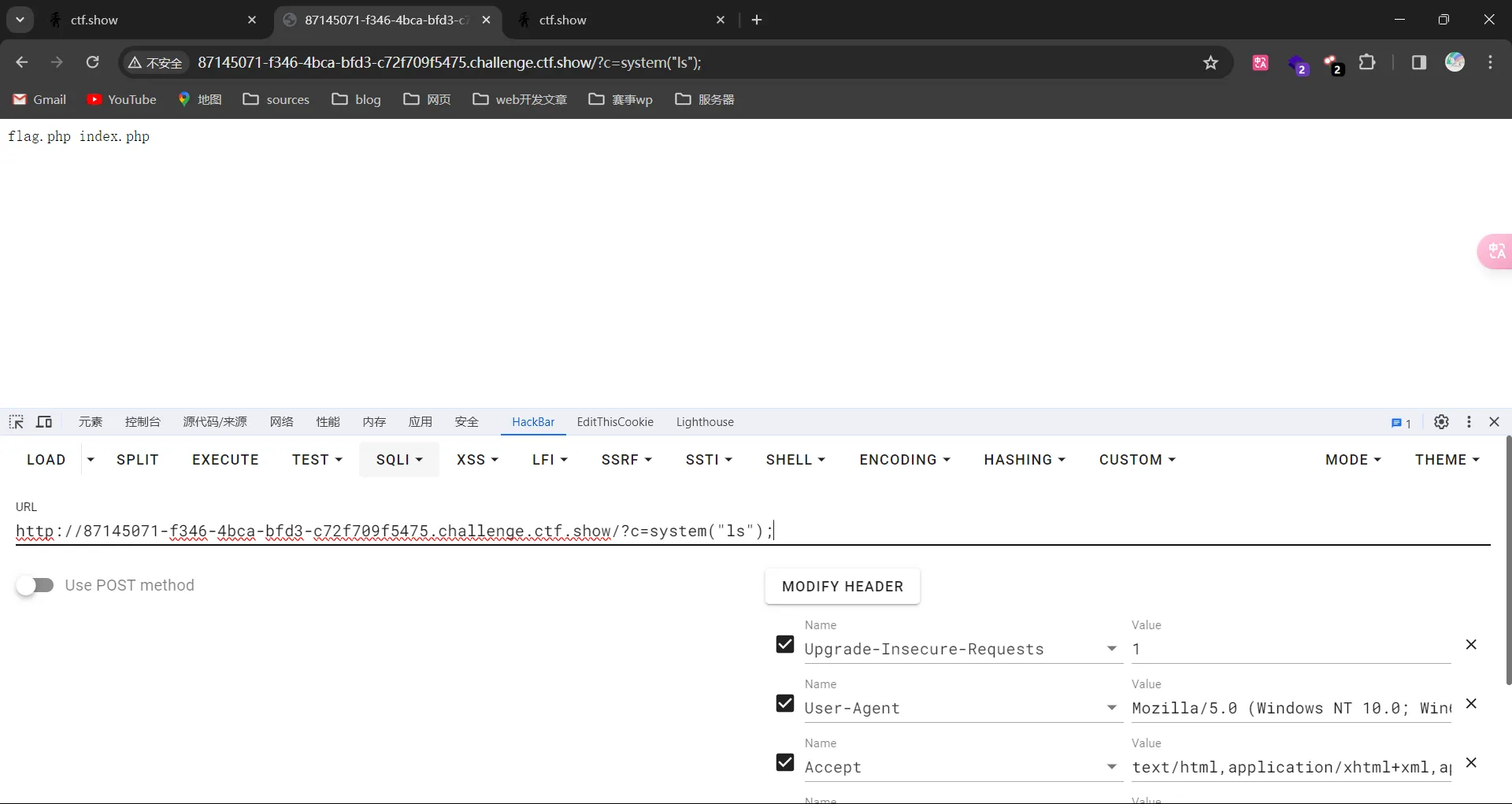Open DevTools issues counter
Viewport: 1512px width, 804px height.
coord(1401,423)
